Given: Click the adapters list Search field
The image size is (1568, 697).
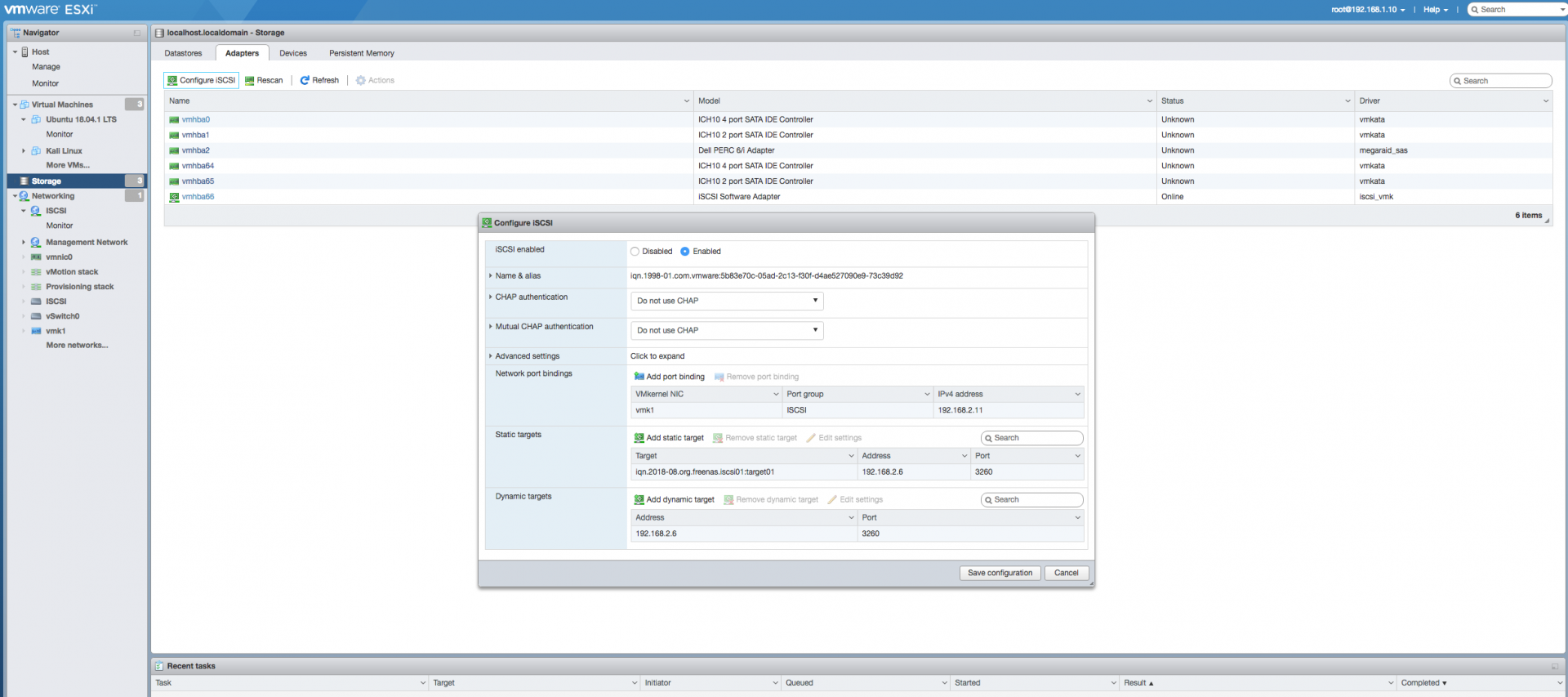Looking at the screenshot, I should (1501, 81).
